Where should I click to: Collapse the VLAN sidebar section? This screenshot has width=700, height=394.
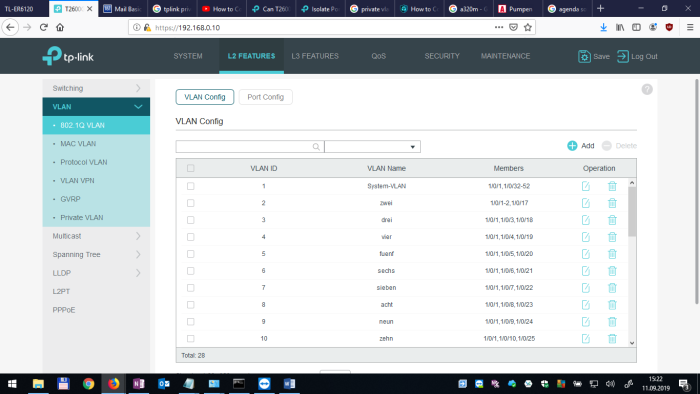(x=96, y=107)
